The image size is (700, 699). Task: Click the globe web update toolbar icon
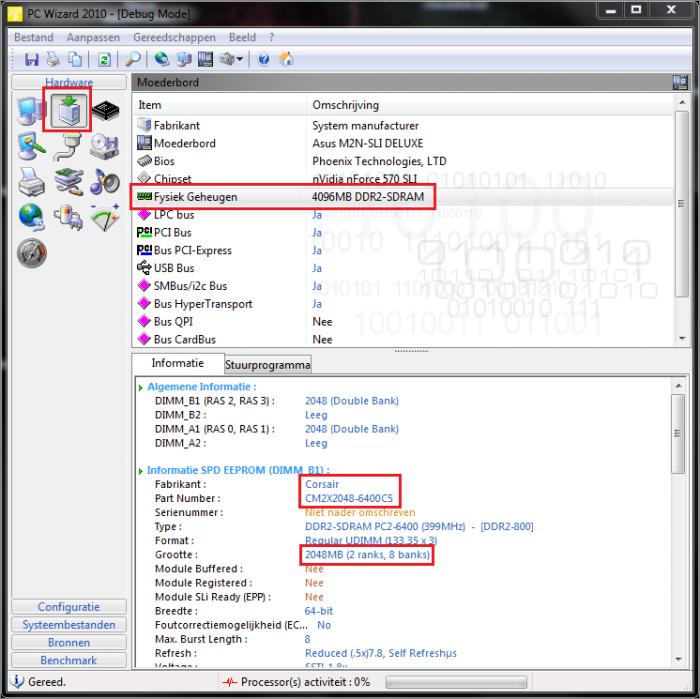tap(162, 59)
